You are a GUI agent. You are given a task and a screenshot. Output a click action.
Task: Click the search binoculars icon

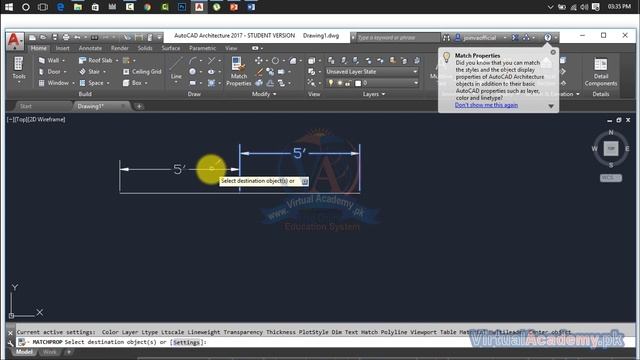pyautogui.click(x=446, y=38)
